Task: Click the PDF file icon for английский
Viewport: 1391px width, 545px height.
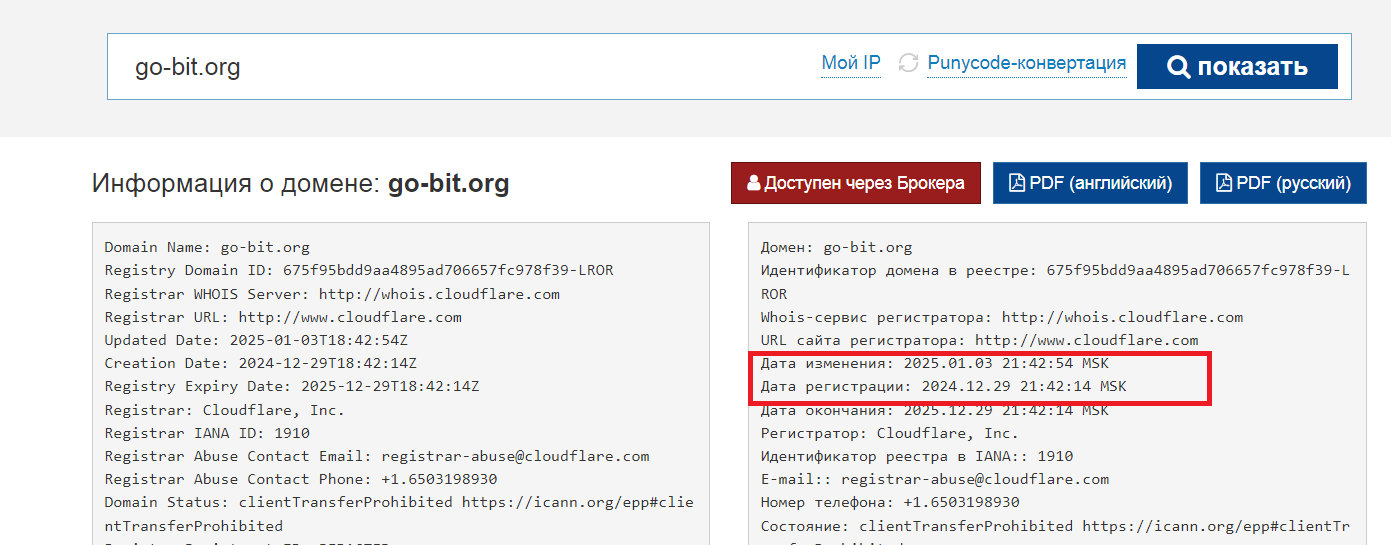Action: [x=1017, y=183]
